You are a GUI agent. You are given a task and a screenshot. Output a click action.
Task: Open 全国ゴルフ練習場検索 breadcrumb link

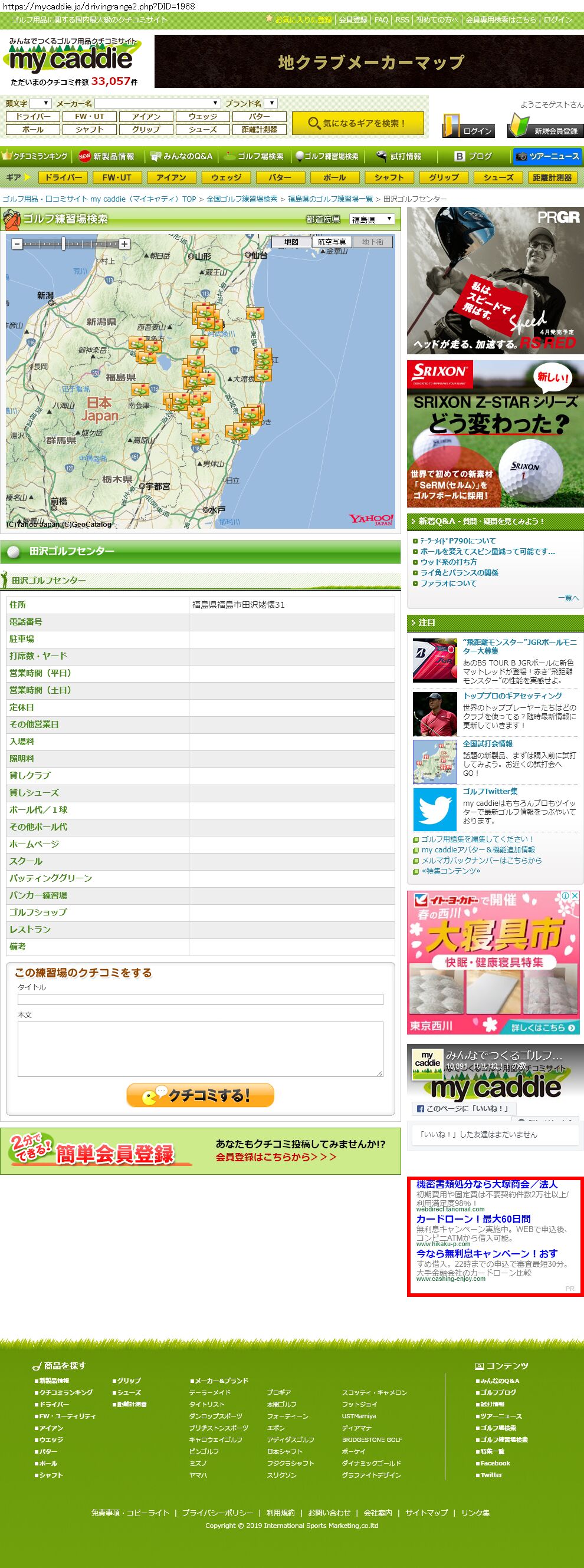[242, 199]
